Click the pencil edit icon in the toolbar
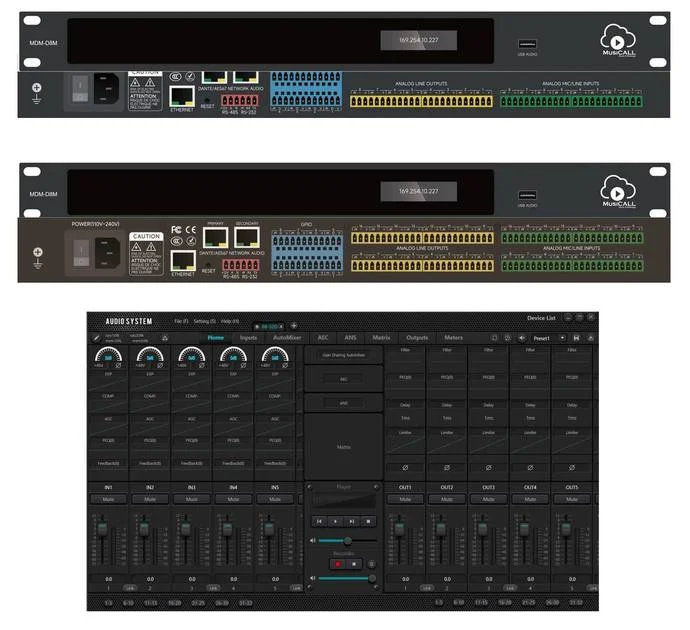This screenshot has height=630, width=690. pos(96,338)
